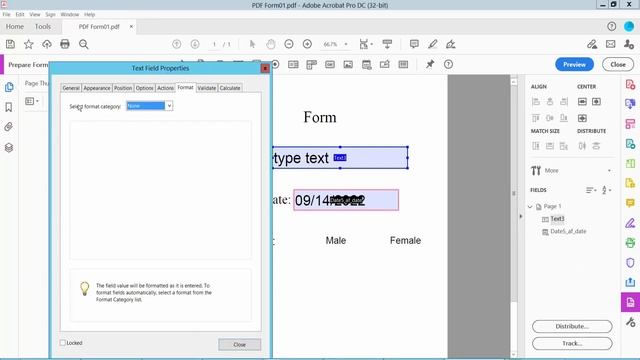Click the Zoom in plus icon
Viewport: 640px width, 360px height.
(x=307, y=44)
